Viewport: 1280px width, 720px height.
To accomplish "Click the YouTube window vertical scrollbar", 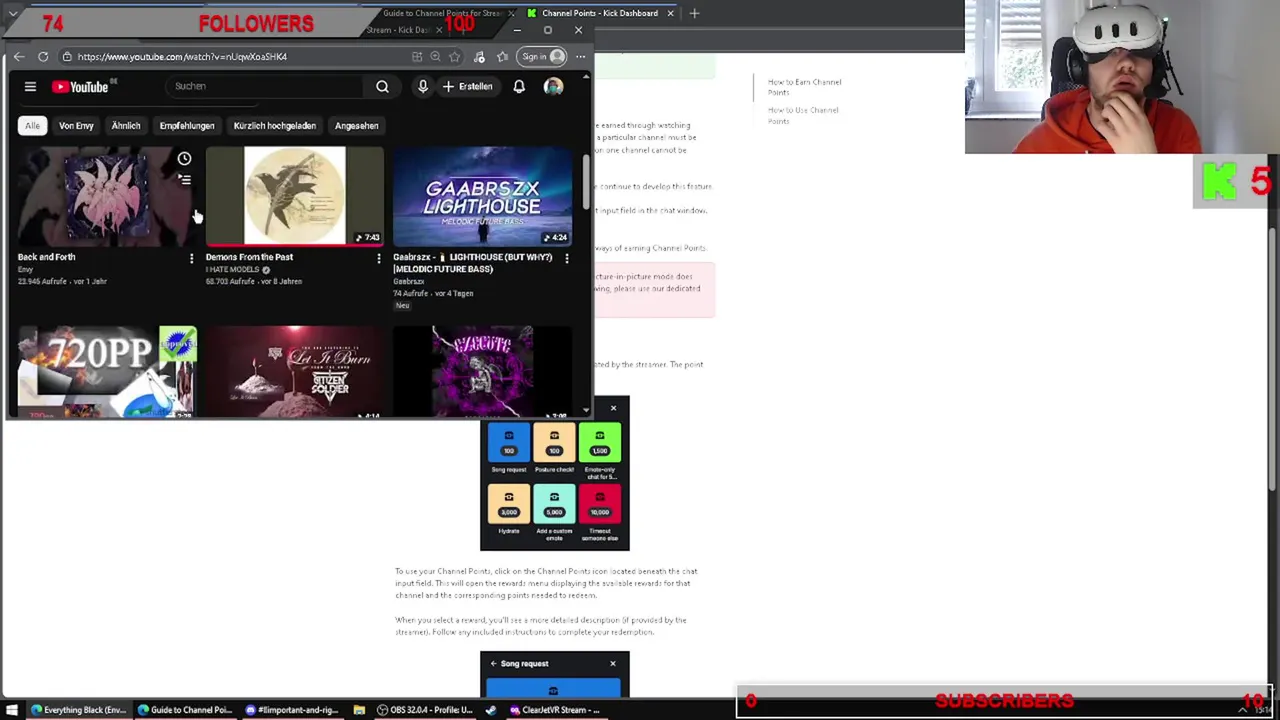I will coord(586,180).
